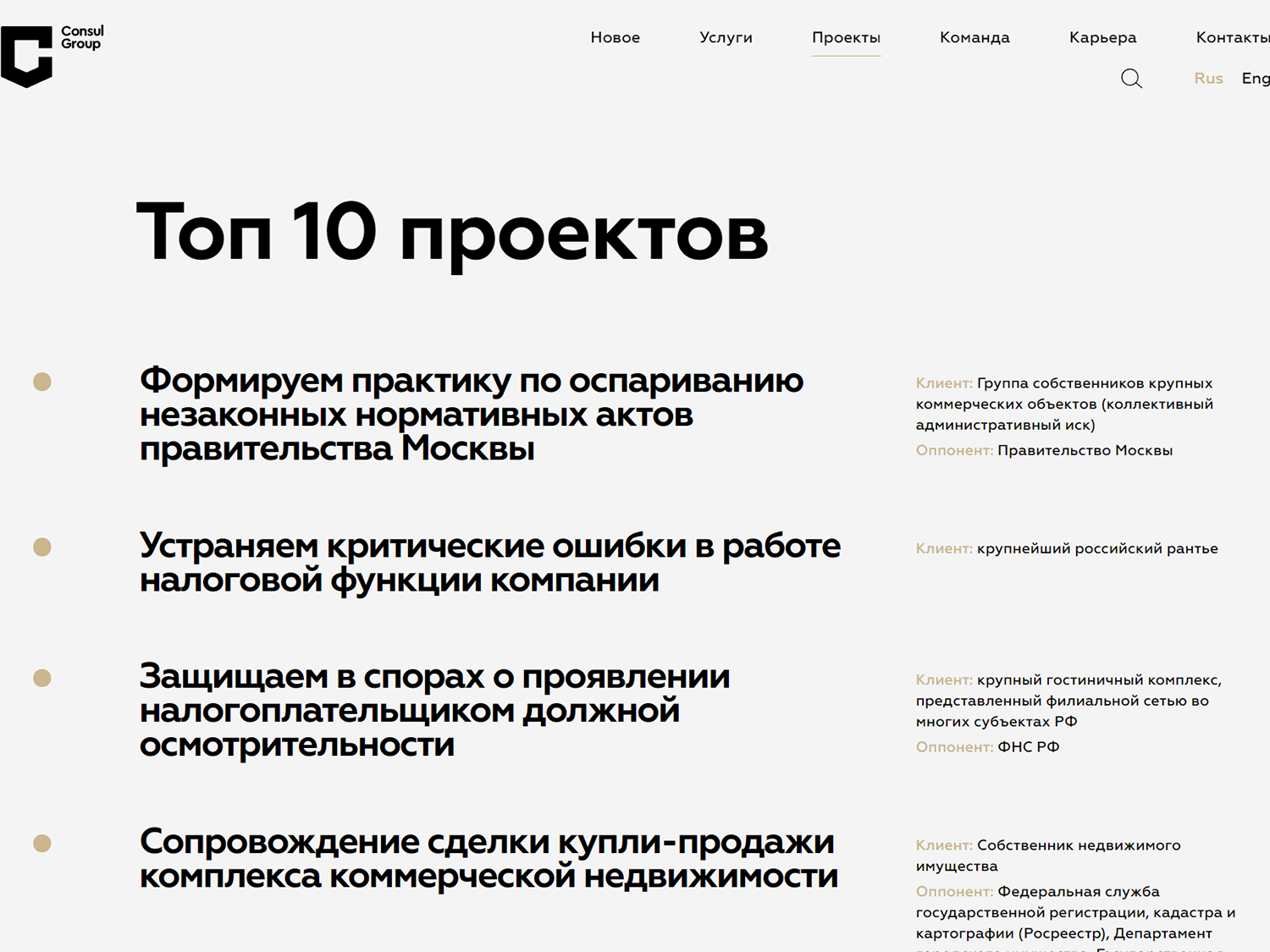Go to the Услуги section
Image resolution: width=1270 pixels, height=952 pixels.
[726, 37]
